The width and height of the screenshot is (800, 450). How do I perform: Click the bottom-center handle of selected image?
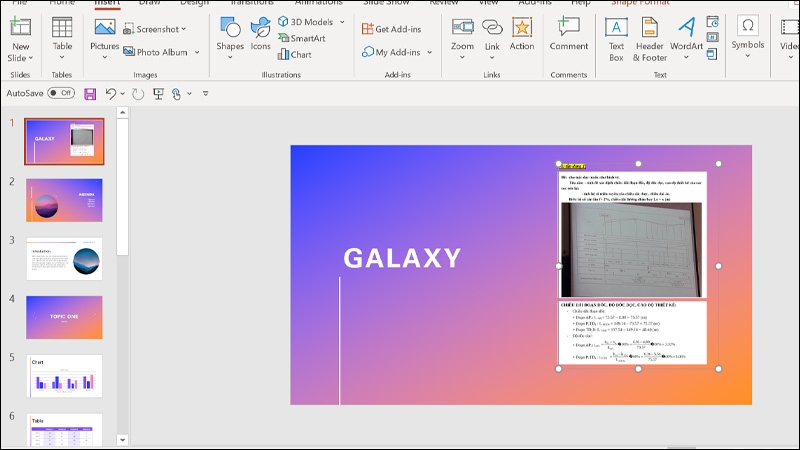tap(638, 369)
